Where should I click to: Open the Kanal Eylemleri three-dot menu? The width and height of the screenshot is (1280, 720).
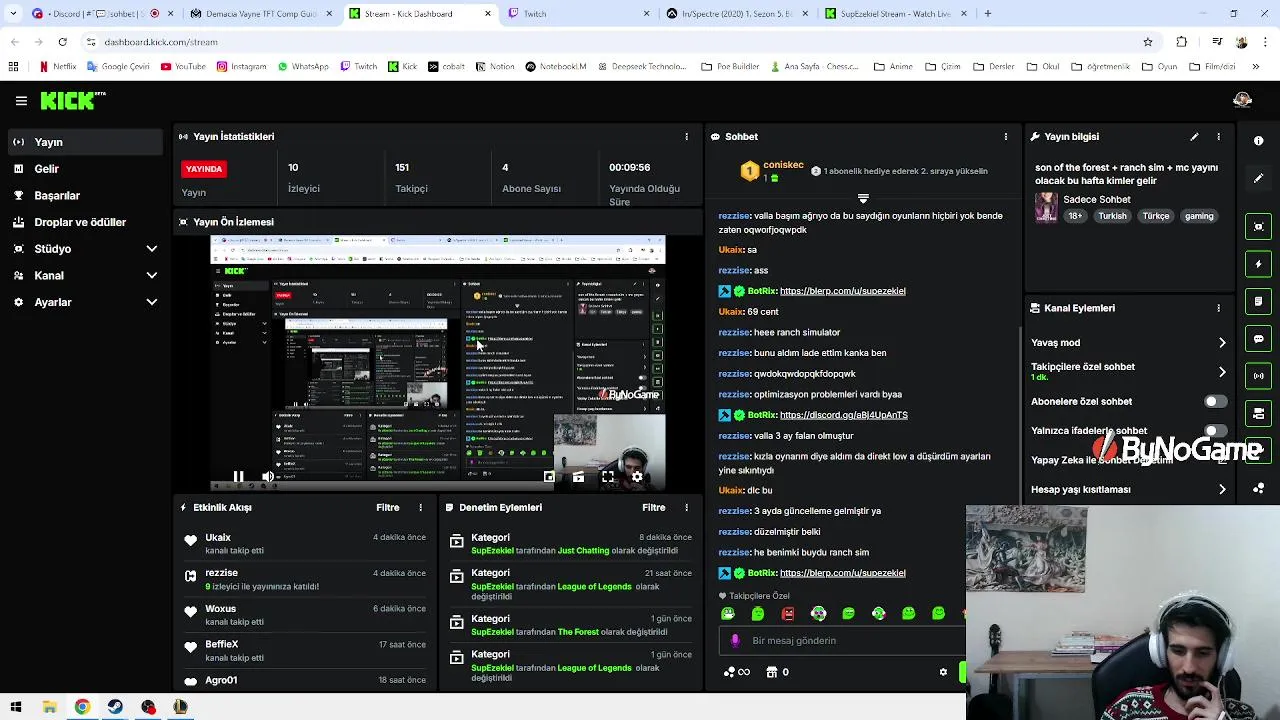1218,308
